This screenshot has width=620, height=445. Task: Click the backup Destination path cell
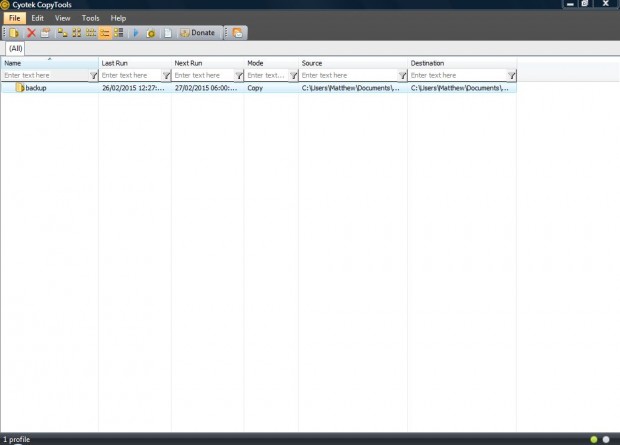point(459,88)
